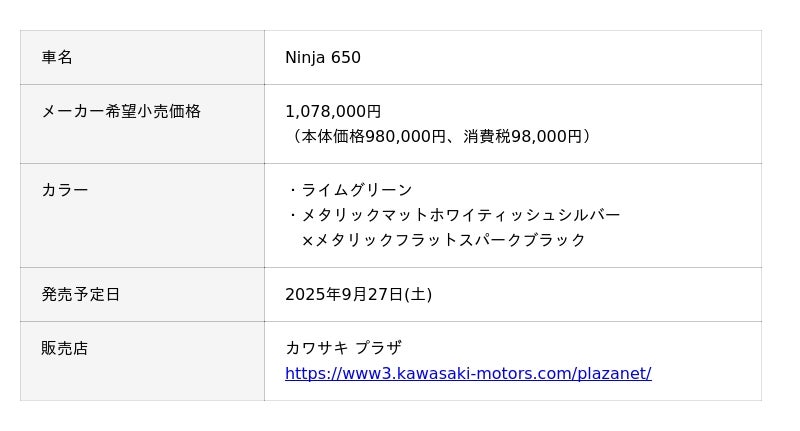Click the (土) weekday text
This screenshot has height=431, width=800.
(x=418, y=295)
